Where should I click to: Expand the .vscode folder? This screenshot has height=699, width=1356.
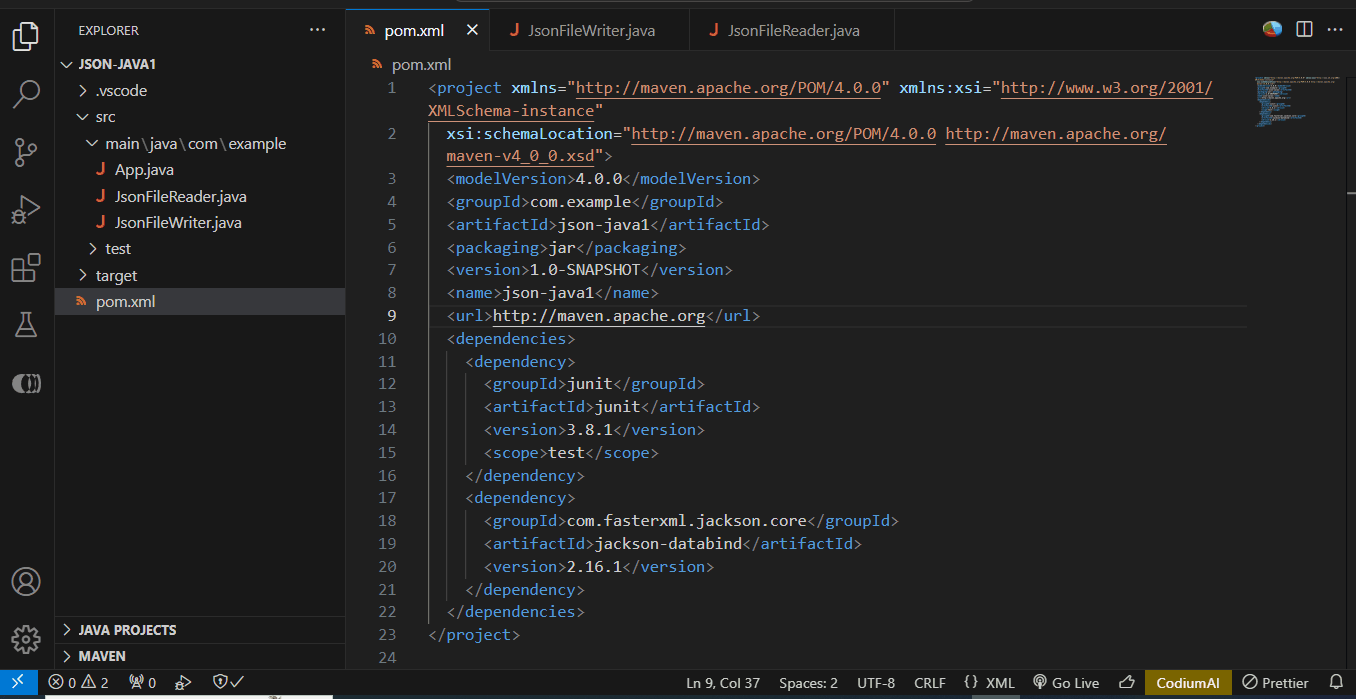pyautogui.click(x=121, y=91)
